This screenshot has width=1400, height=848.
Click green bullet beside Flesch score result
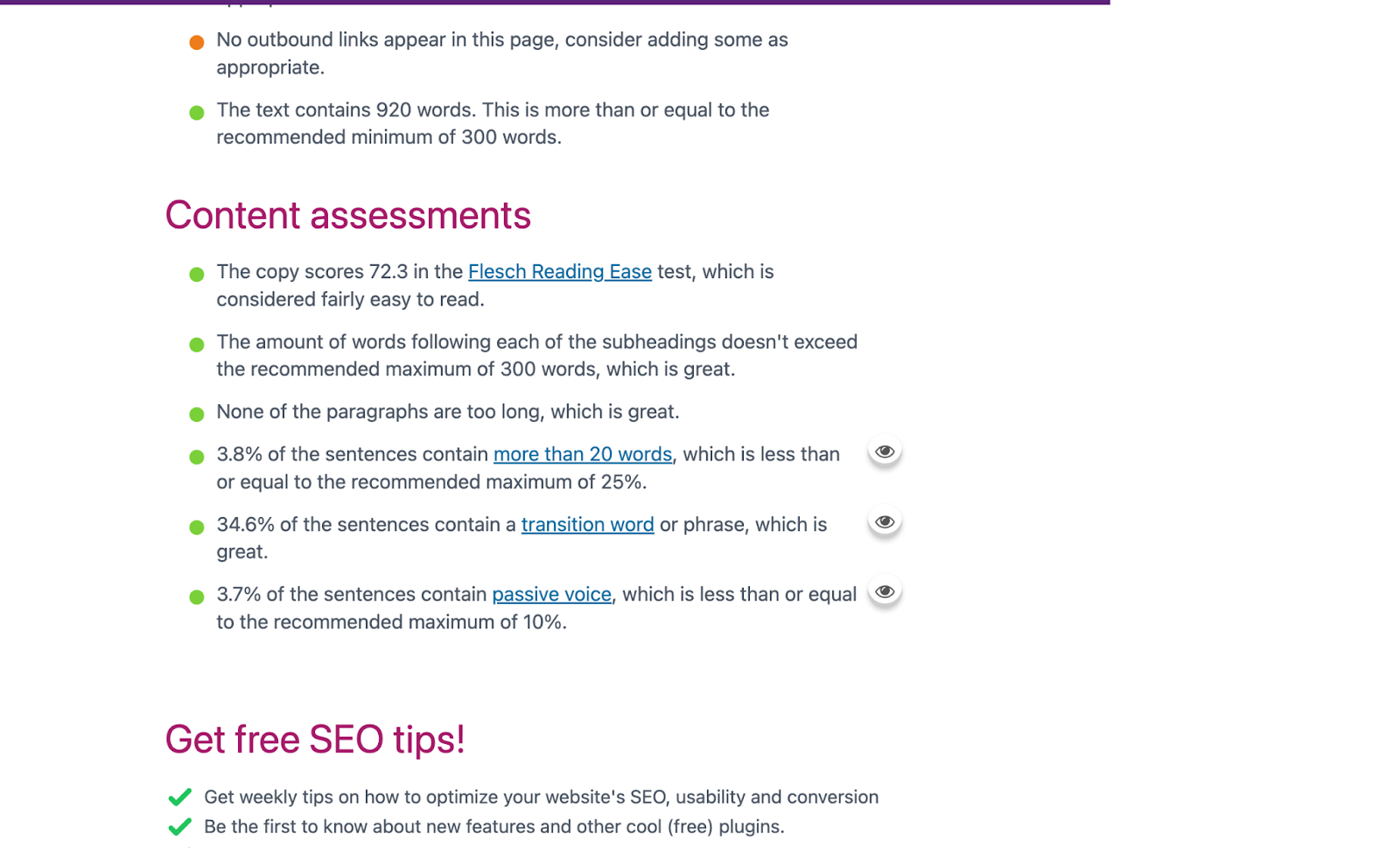click(197, 274)
